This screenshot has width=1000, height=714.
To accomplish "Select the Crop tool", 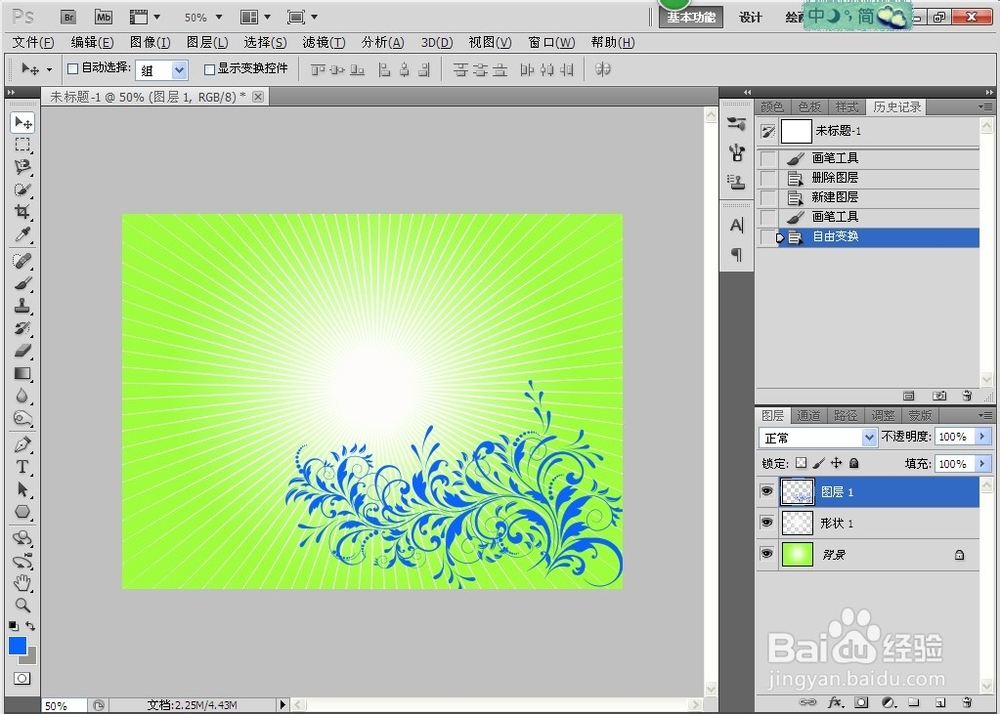I will [23, 212].
